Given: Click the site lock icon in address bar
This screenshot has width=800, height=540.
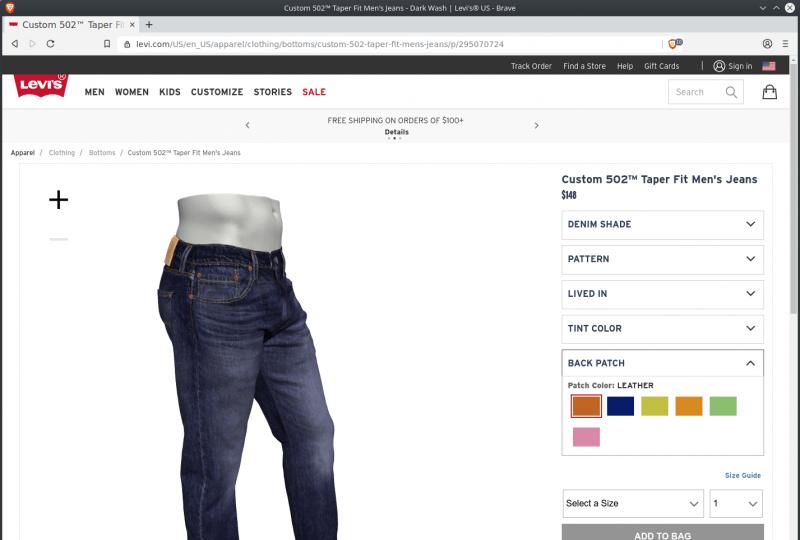Looking at the screenshot, I should coord(127,44).
